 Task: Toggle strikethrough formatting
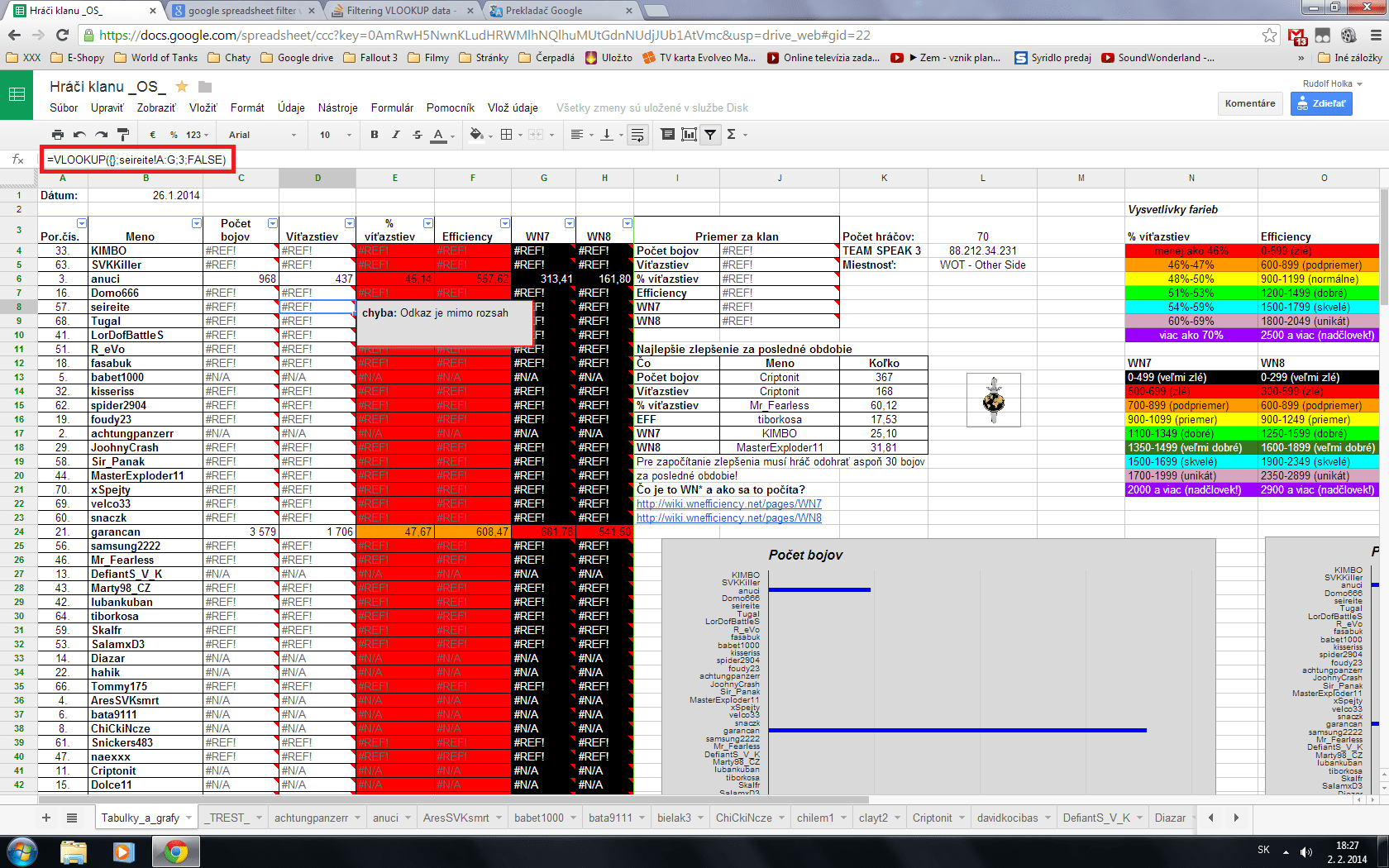pos(417,135)
